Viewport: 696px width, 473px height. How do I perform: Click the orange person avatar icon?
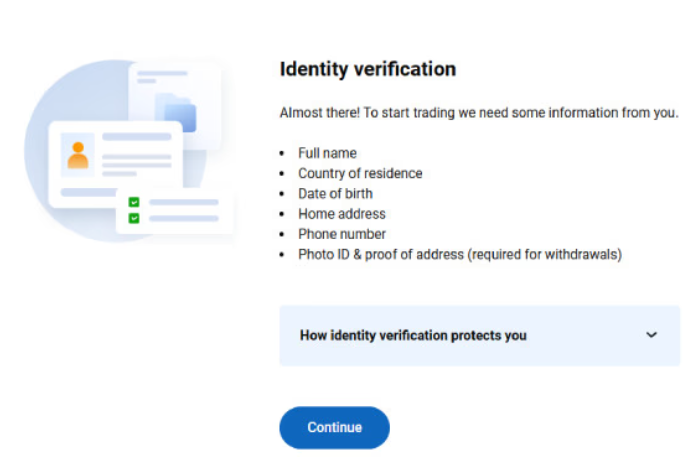click(x=78, y=155)
